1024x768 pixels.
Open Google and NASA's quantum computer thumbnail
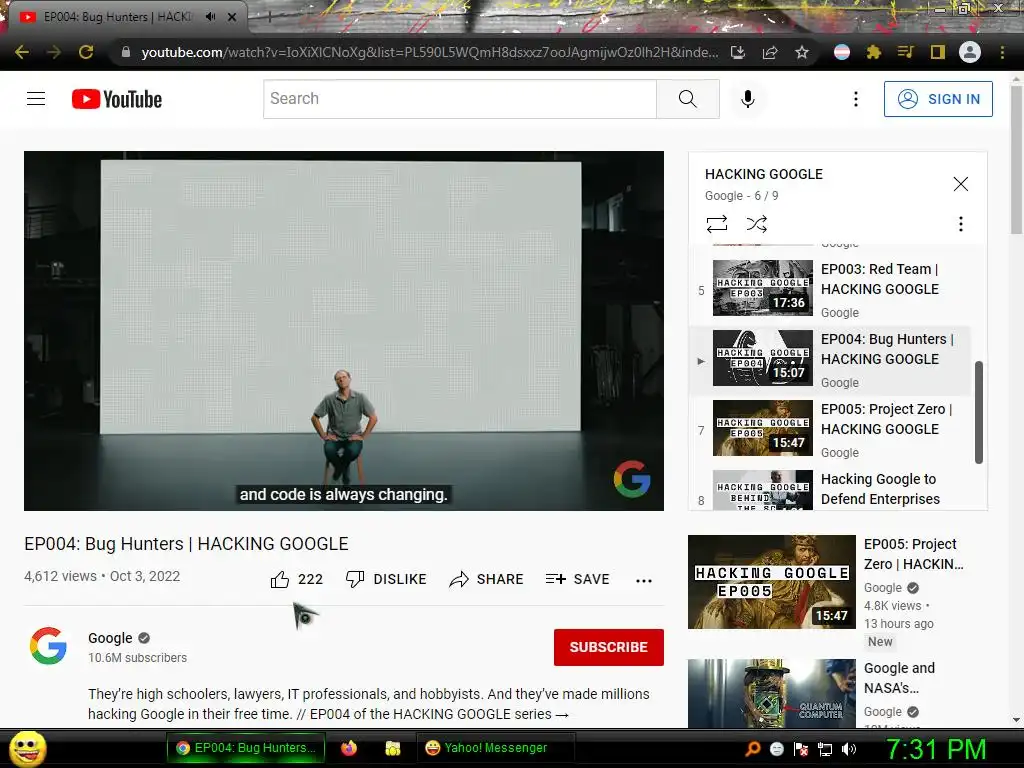coord(771,694)
